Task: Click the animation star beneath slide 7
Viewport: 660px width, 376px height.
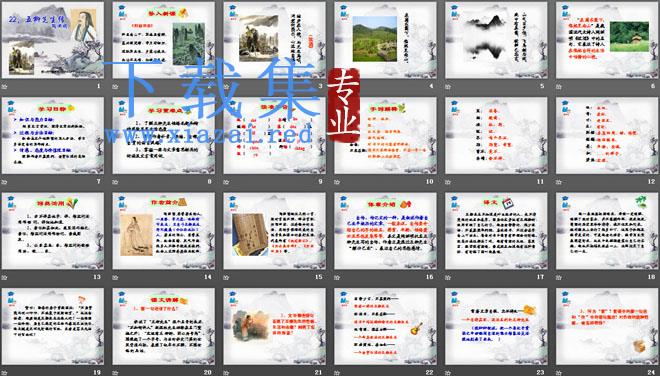Action: tap(5, 182)
